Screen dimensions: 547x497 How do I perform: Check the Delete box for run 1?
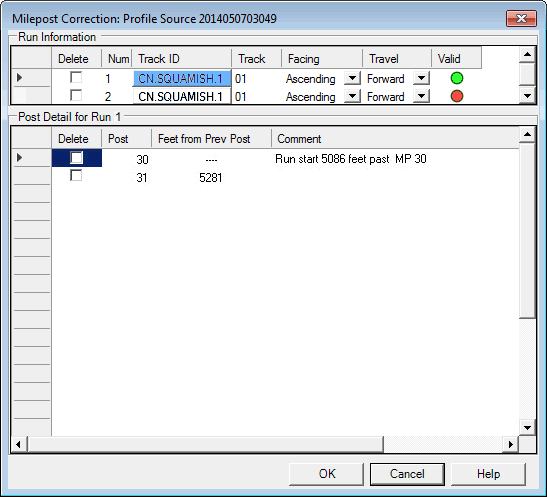click(x=76, y=77)
